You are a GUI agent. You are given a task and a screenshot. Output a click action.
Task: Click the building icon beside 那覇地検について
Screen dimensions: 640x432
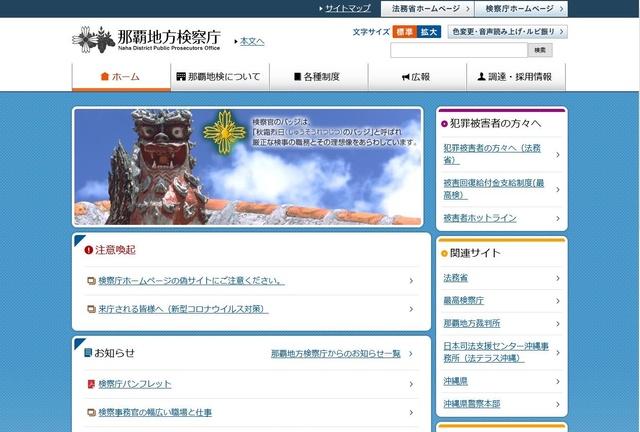(x=181, y=76)
